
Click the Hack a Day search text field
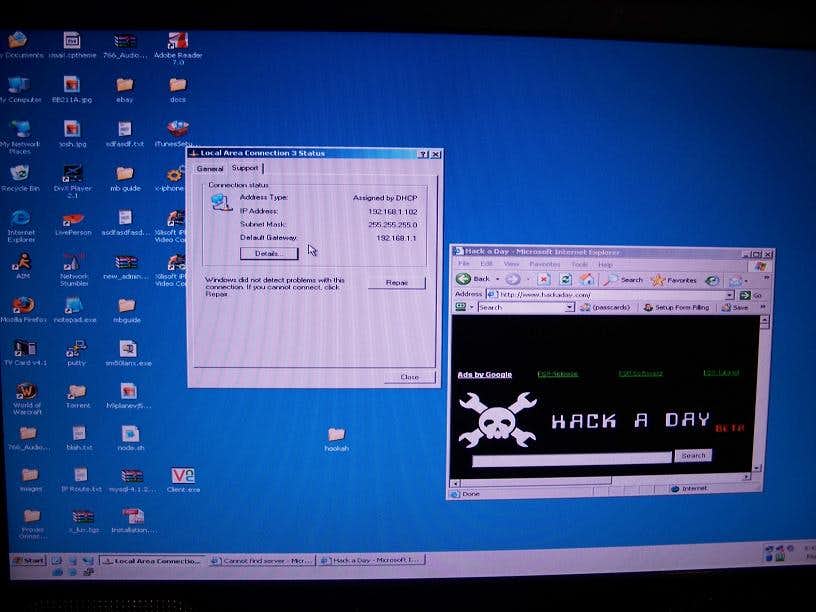tap(571, 458)
